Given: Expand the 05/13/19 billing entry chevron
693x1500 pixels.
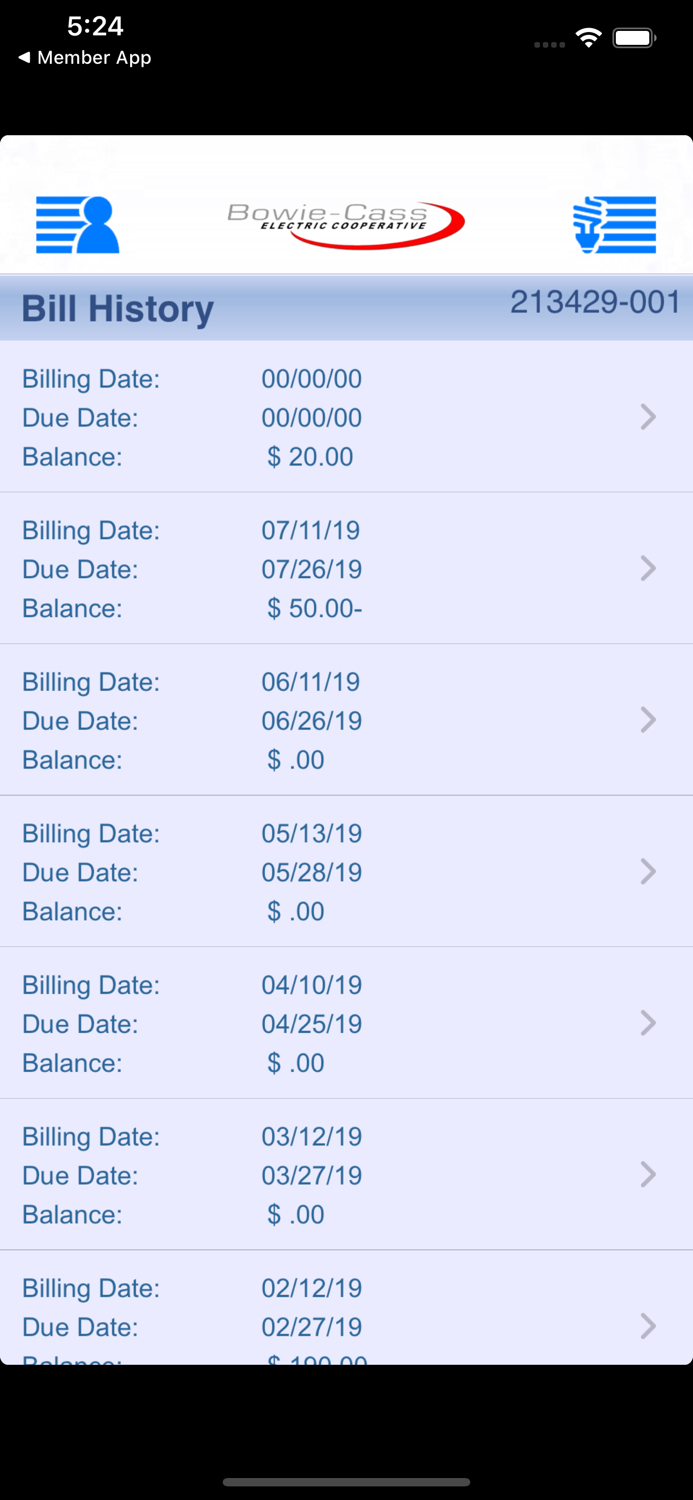Looking at the screenshot, I should (648, 871).
